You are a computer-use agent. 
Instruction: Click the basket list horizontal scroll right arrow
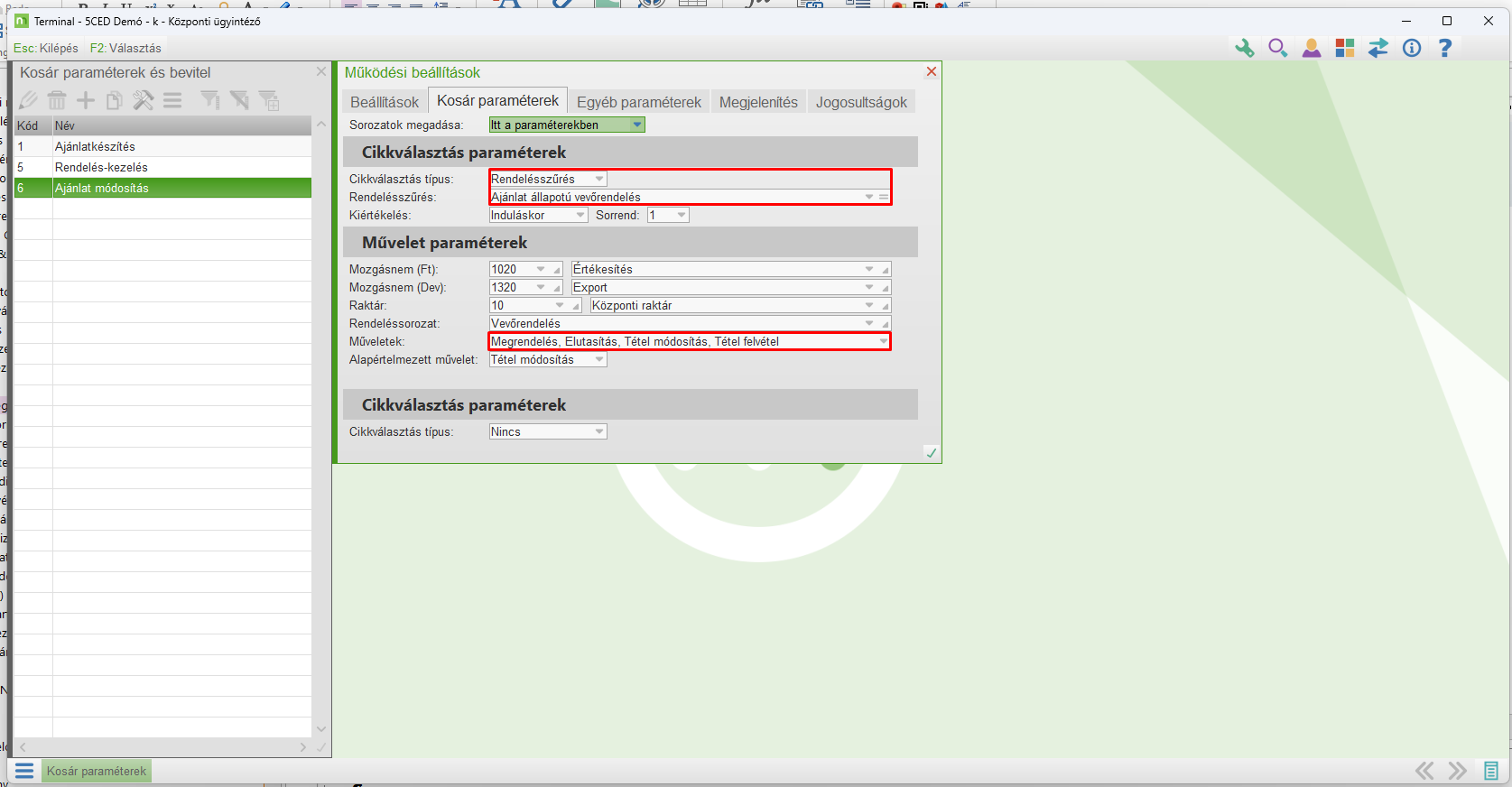click(x=303, y=747)
